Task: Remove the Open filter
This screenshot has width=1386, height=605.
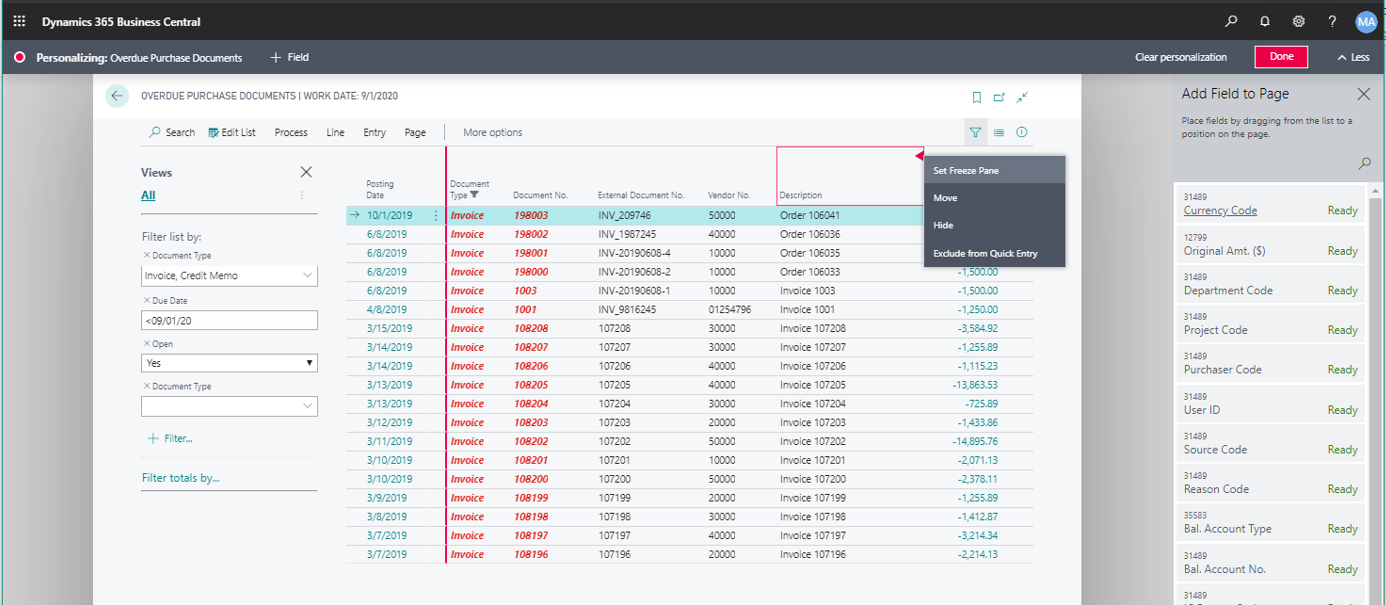Action: (147, 344)
